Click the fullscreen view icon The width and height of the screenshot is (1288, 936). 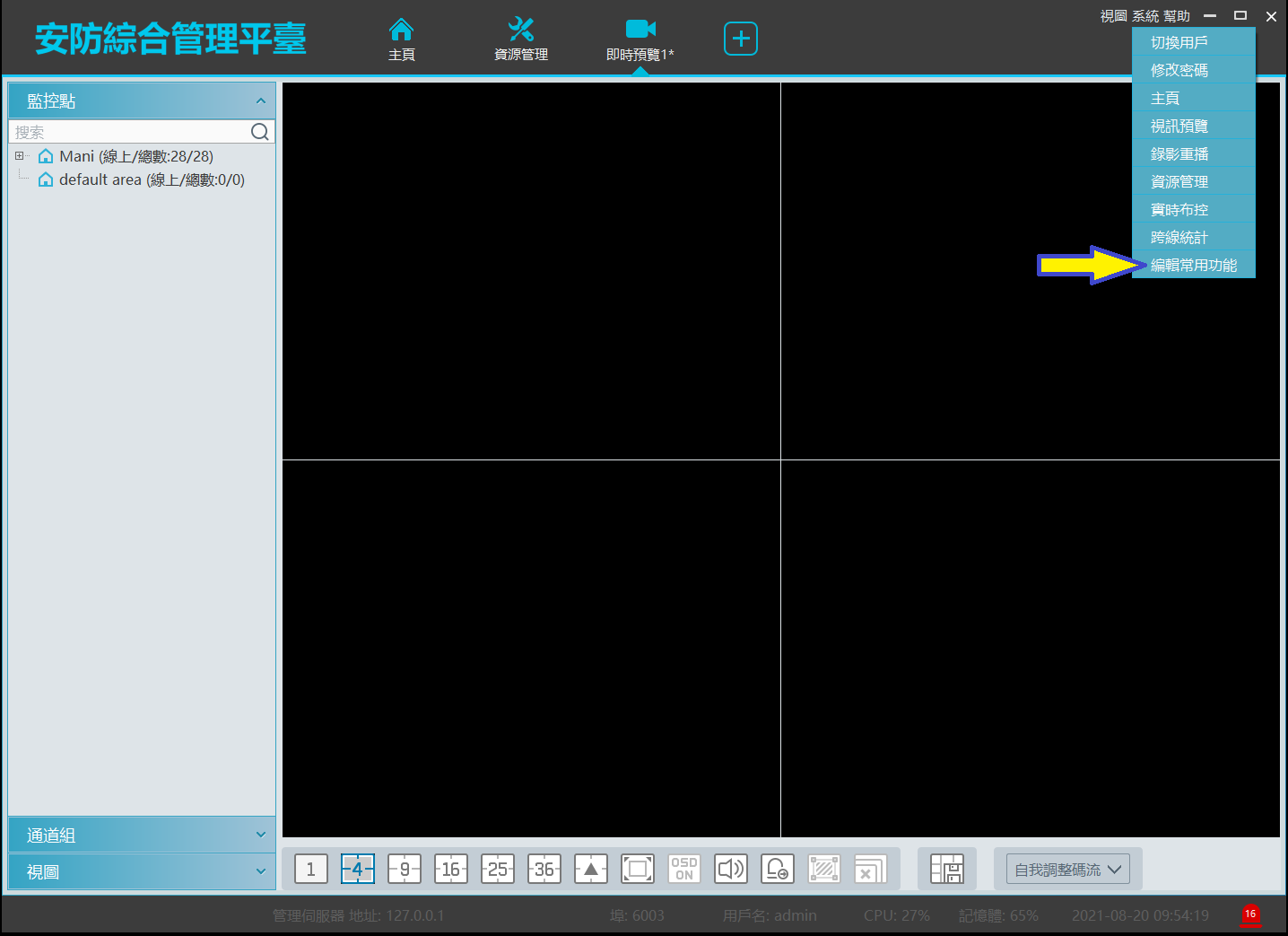click(x=637, y=869)
